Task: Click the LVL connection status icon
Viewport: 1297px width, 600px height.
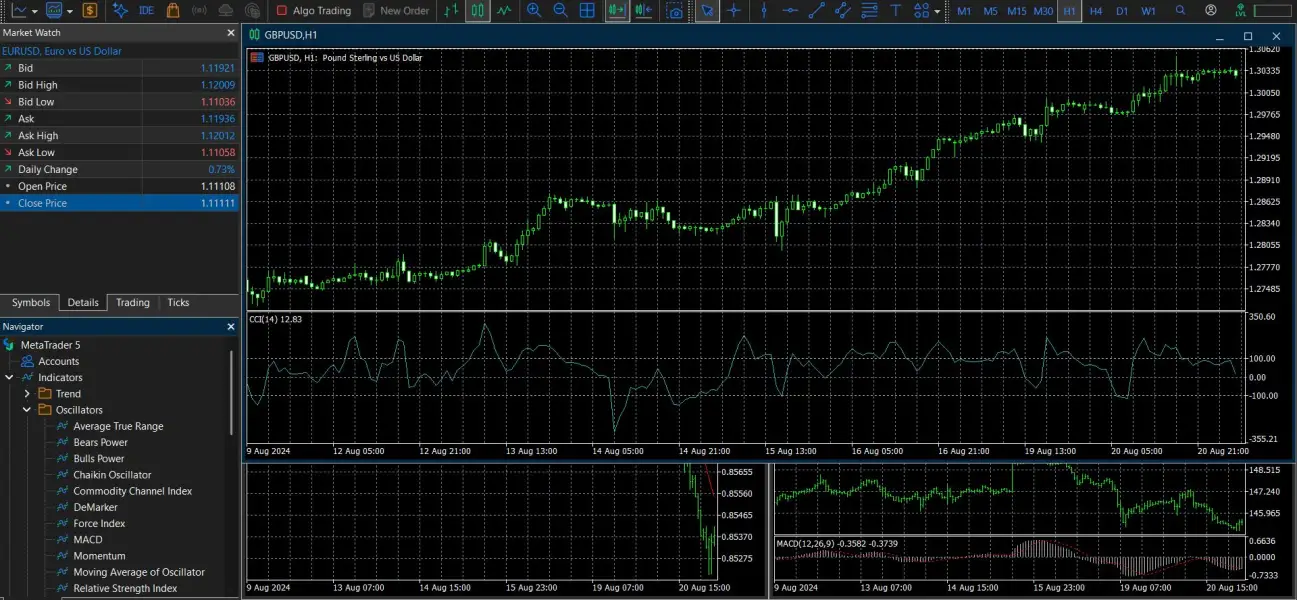Action: [x=1241, y=11]
